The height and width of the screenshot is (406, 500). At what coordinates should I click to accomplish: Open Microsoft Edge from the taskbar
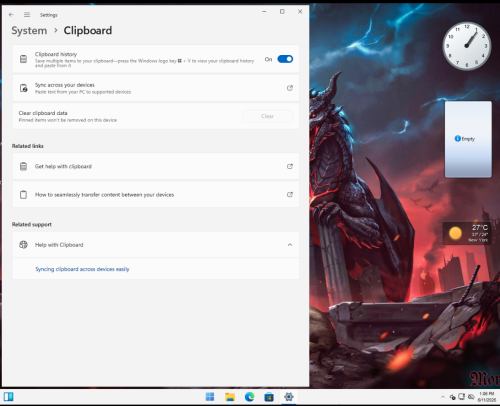249,397
